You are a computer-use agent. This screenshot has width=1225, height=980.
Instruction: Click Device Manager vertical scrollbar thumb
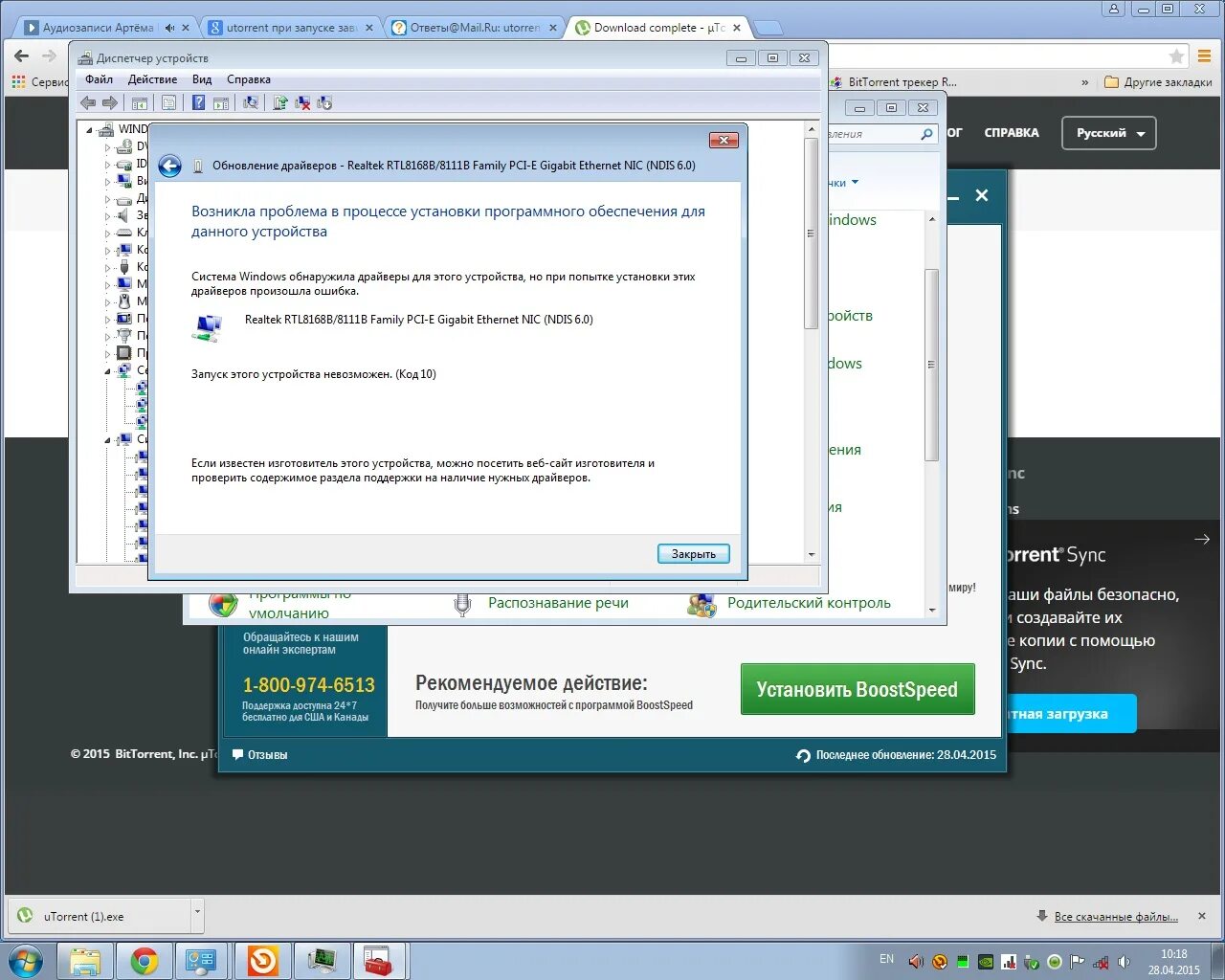[811, 234]
